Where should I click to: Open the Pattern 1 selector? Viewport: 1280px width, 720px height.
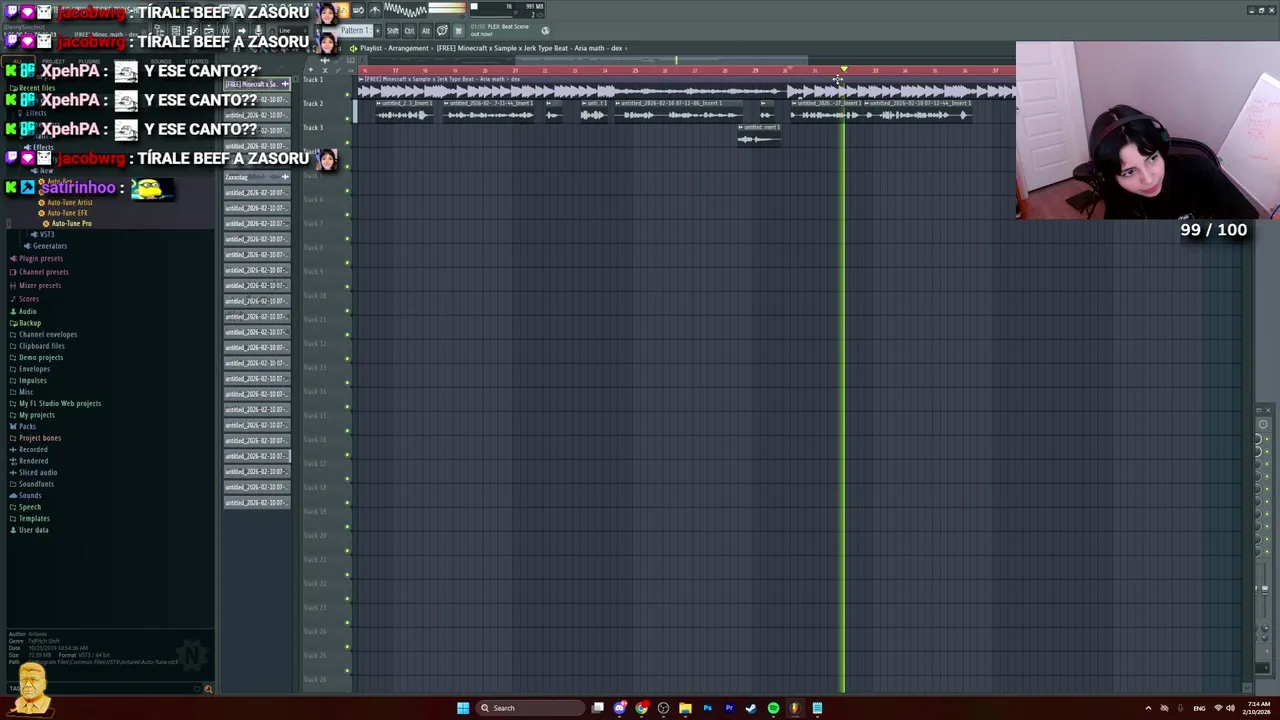click(355, 30)
